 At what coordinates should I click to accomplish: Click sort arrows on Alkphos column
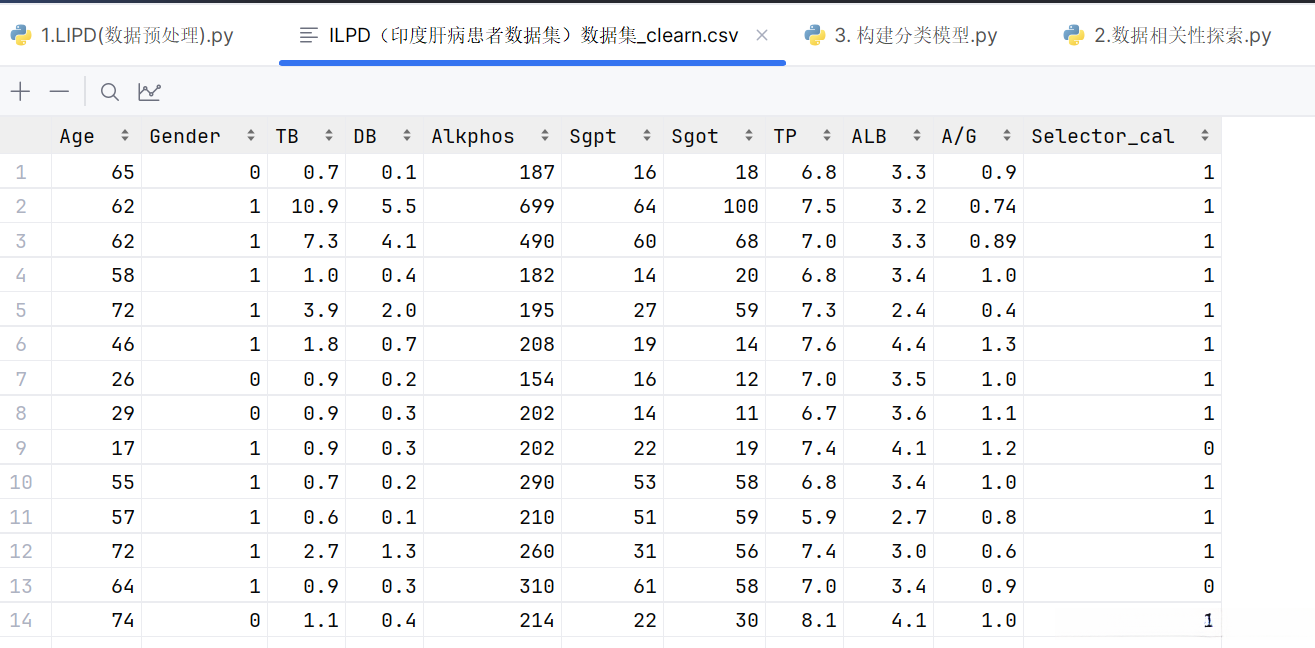click(x=545, y=136)
